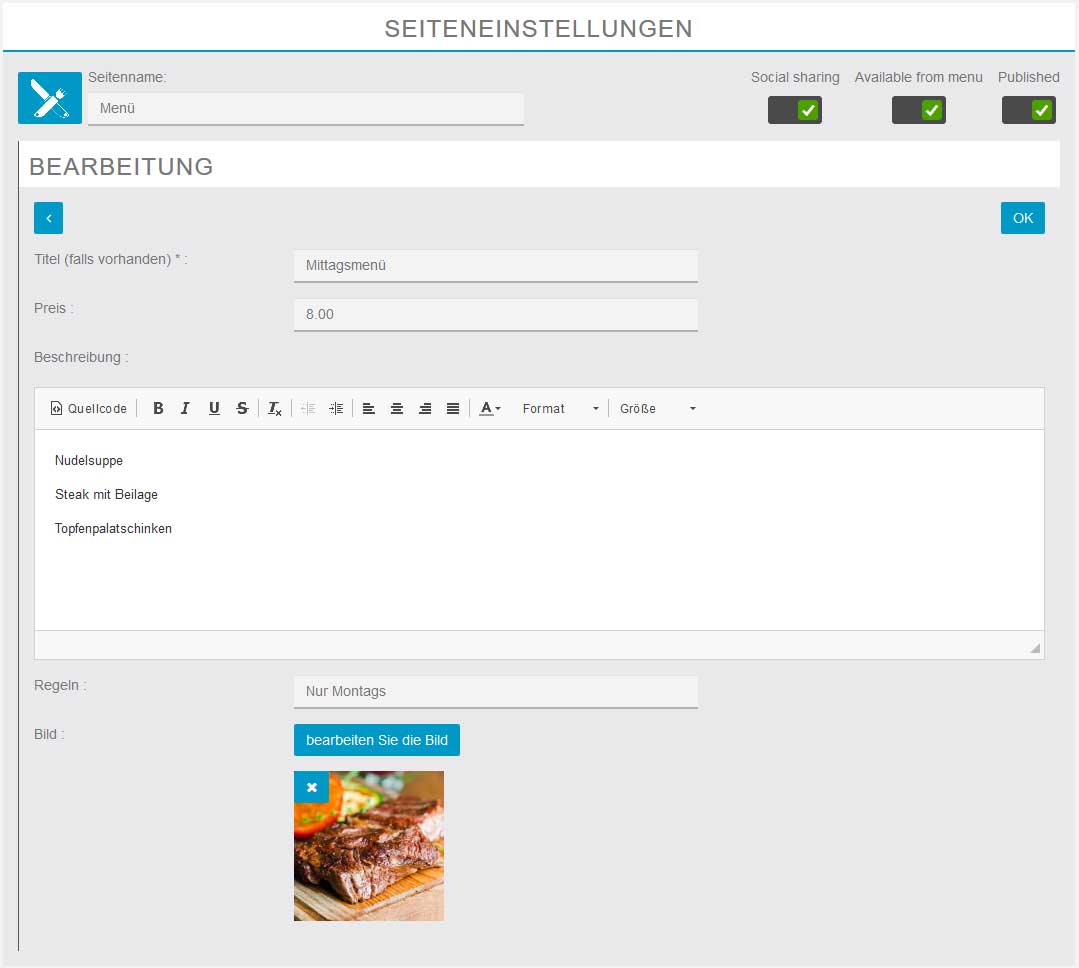Image resolution: width=1079 pixels, height=968 pixels.
Task: Click the Steak mit Beilage line
Action: tap(106, 495)
